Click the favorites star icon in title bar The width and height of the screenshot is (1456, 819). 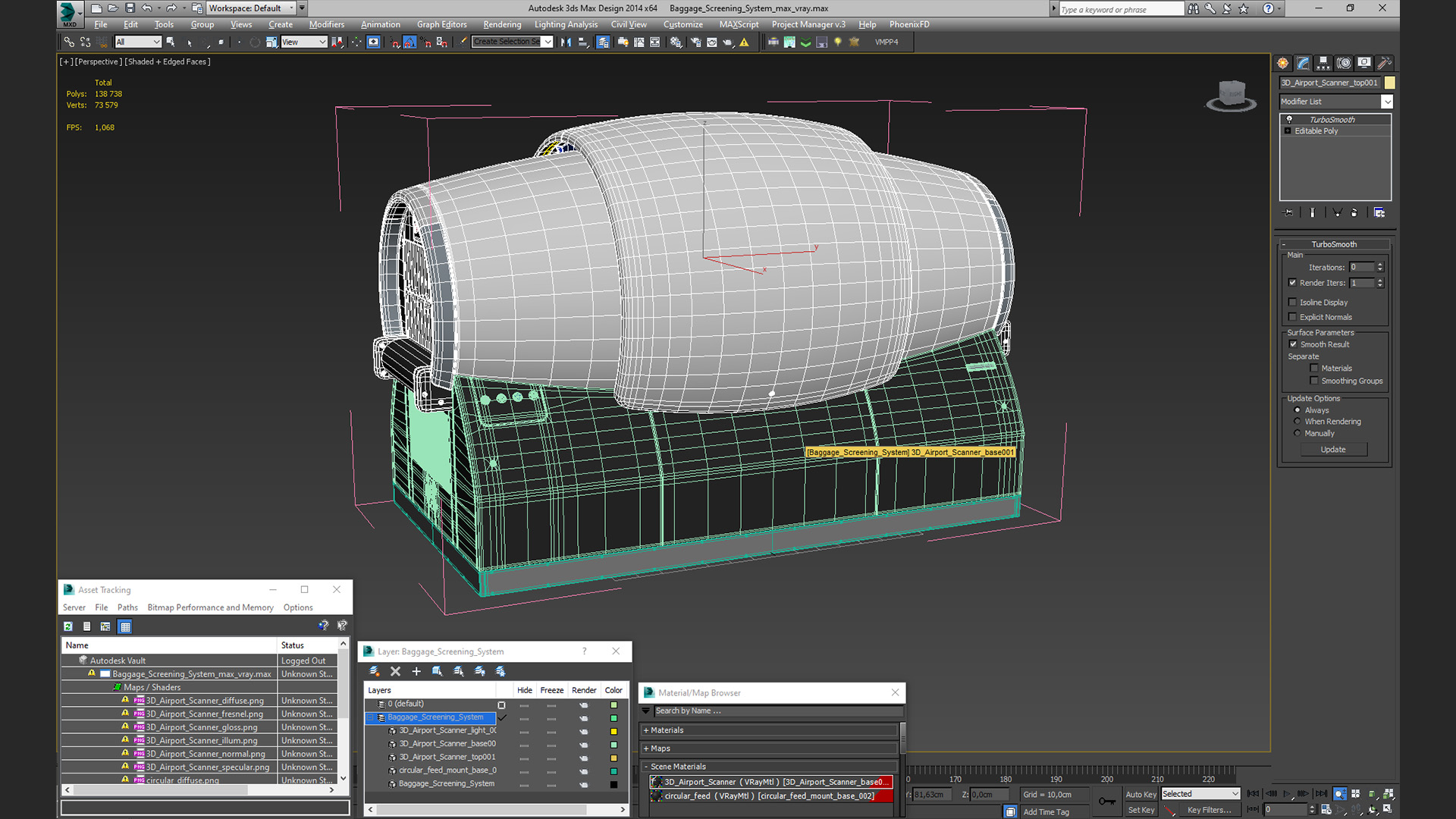tap(1244, 9)
